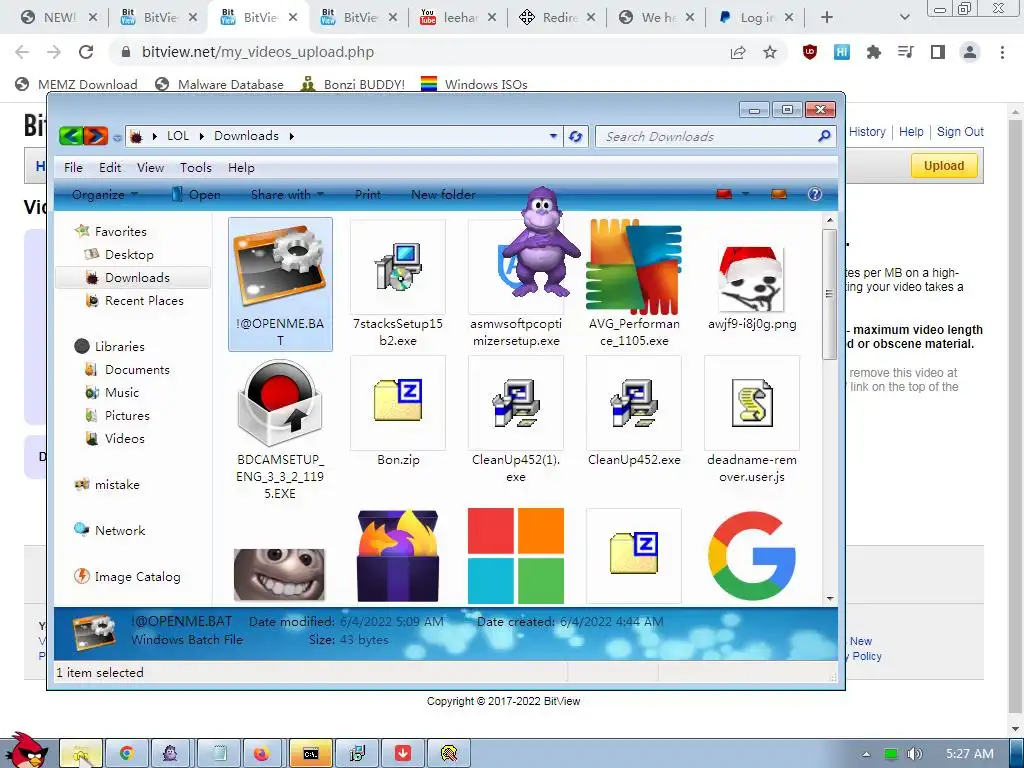Select the AVG_Performance_1105.exe icon
The height and width of the screenshot is (768, 1024).
click(634, 267)
